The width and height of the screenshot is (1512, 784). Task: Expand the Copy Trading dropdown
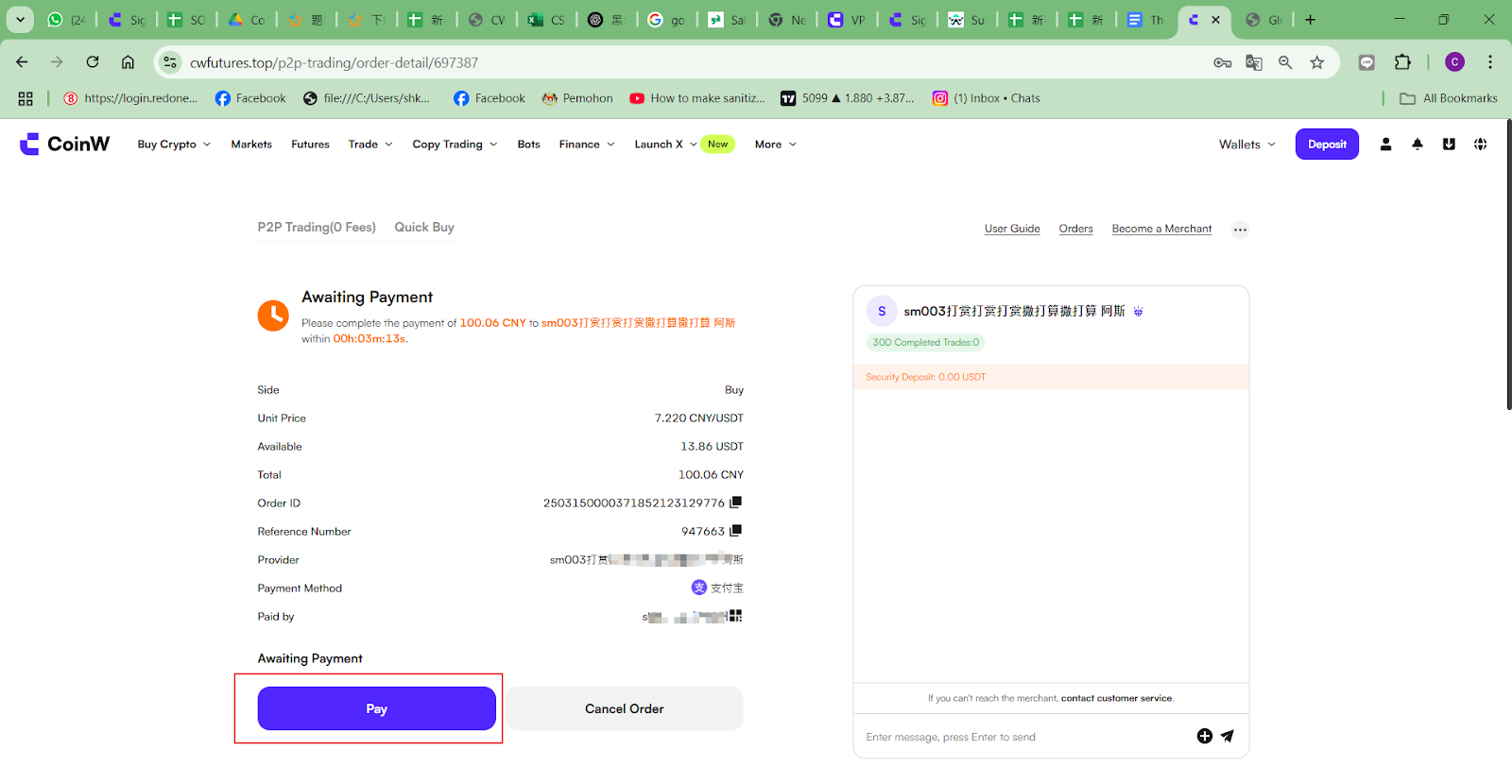455,145
